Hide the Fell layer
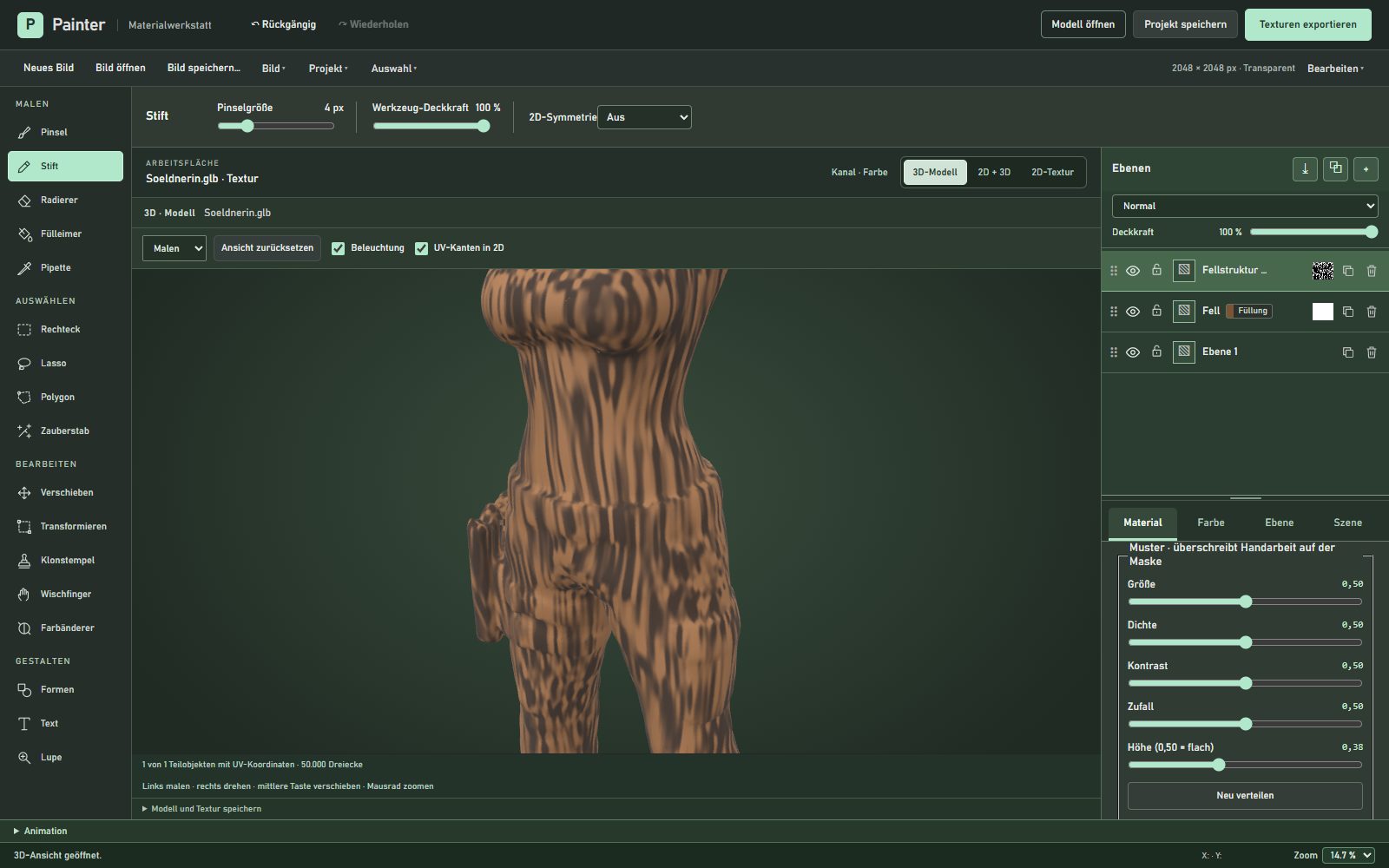The image size is (1389, 868). (1133, 312)
